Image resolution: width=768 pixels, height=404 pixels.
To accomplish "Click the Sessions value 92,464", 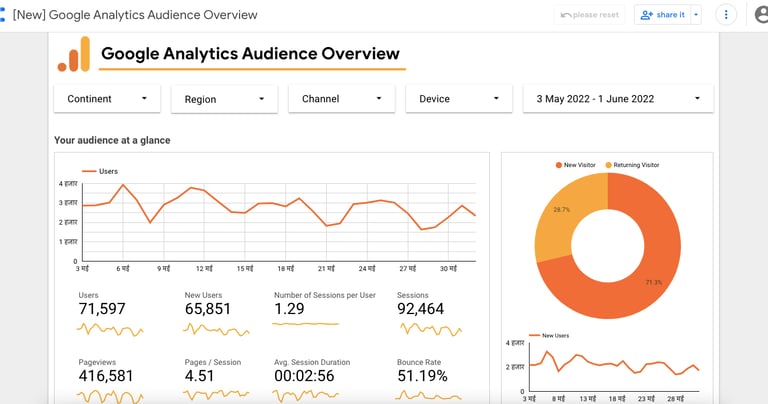I will click(420, 309).
